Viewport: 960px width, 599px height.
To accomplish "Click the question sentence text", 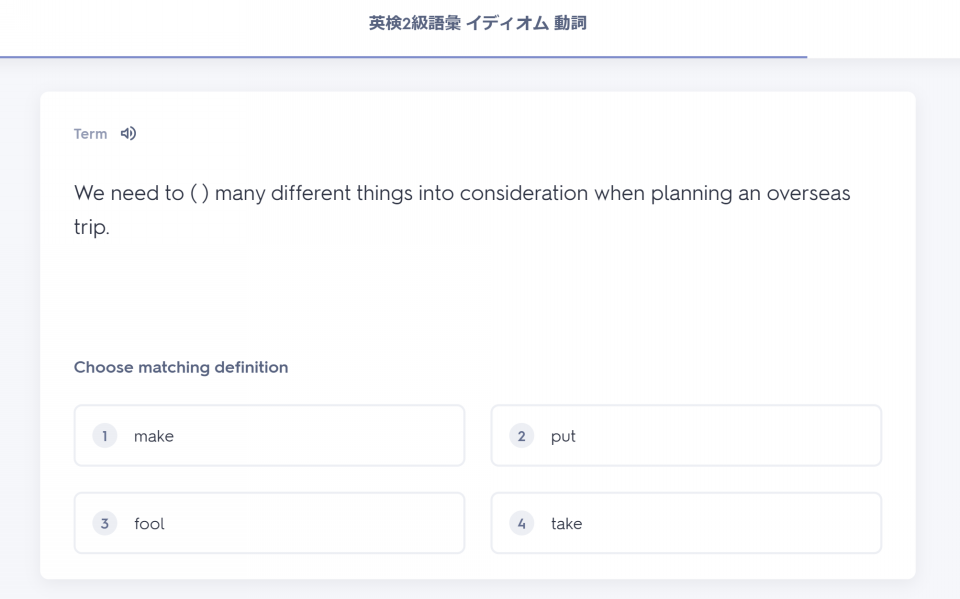I will (x=462, y=210).
